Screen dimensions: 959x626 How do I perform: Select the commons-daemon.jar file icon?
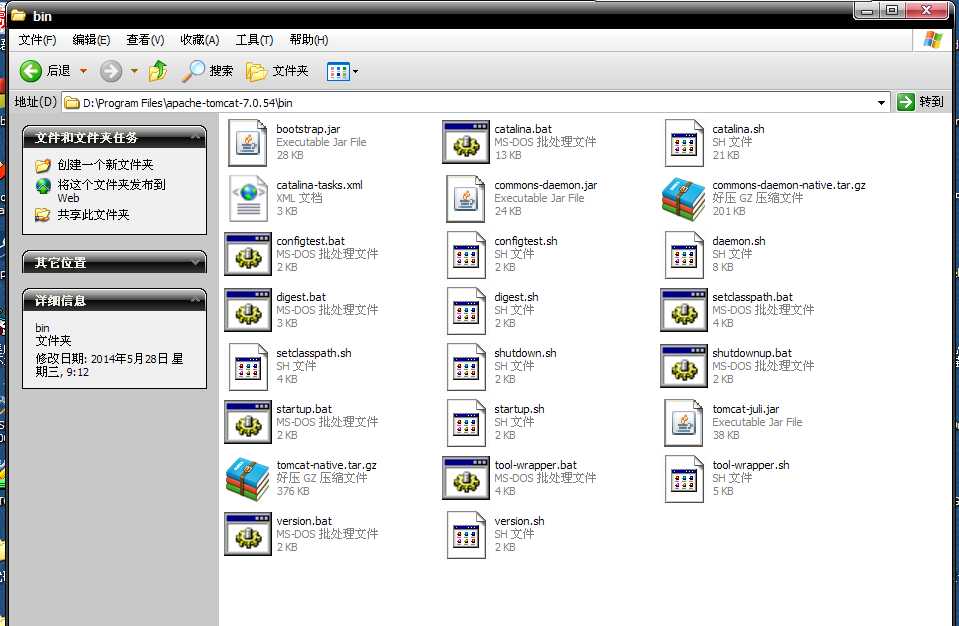(466, 199)
